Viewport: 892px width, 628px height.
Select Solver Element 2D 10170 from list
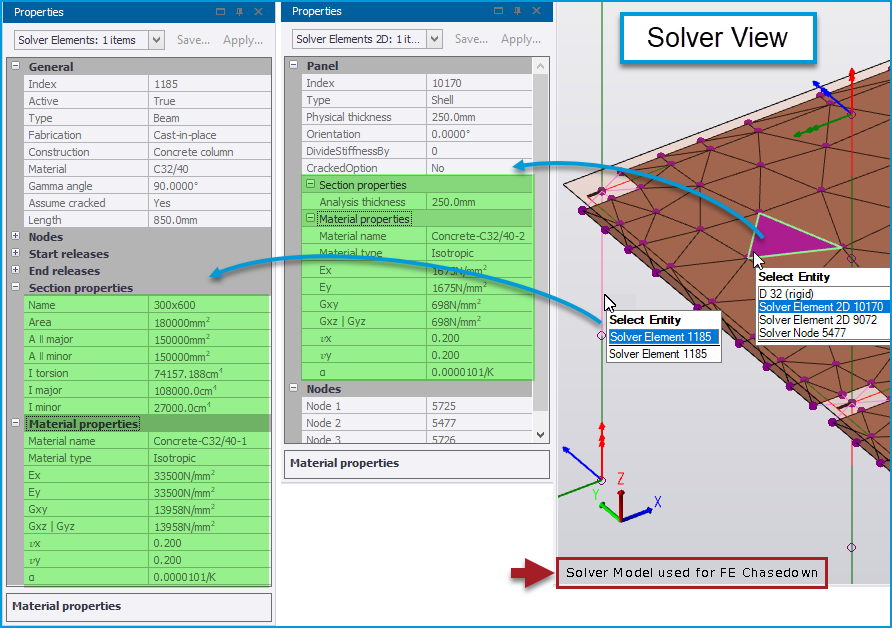[x=821, y=307]
